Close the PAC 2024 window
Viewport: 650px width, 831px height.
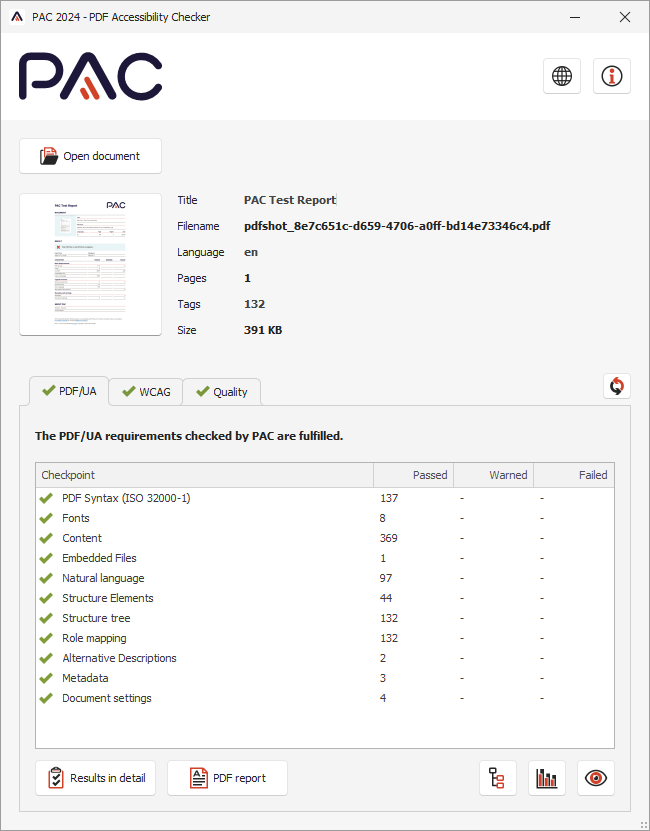pyautogui.click(x=625, y=17)
